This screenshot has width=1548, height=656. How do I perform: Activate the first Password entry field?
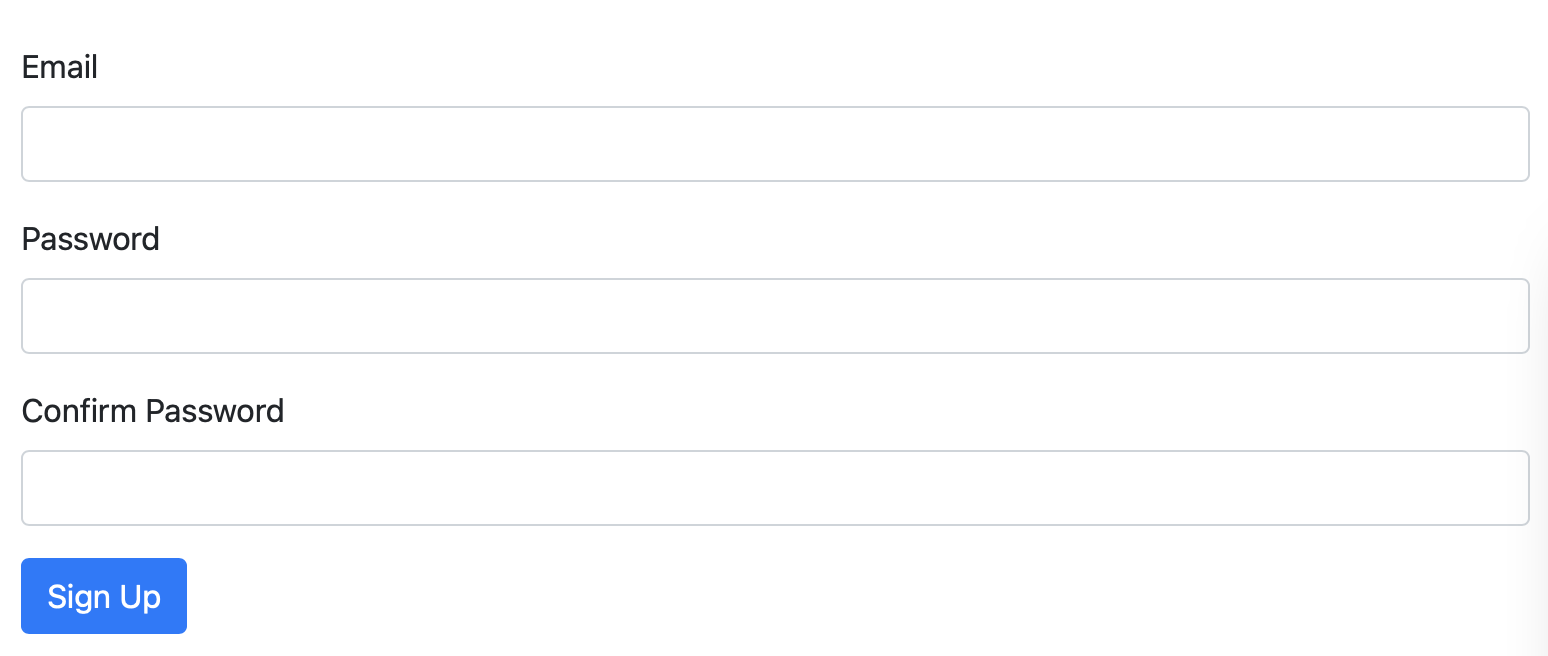(x=775, y=316)
